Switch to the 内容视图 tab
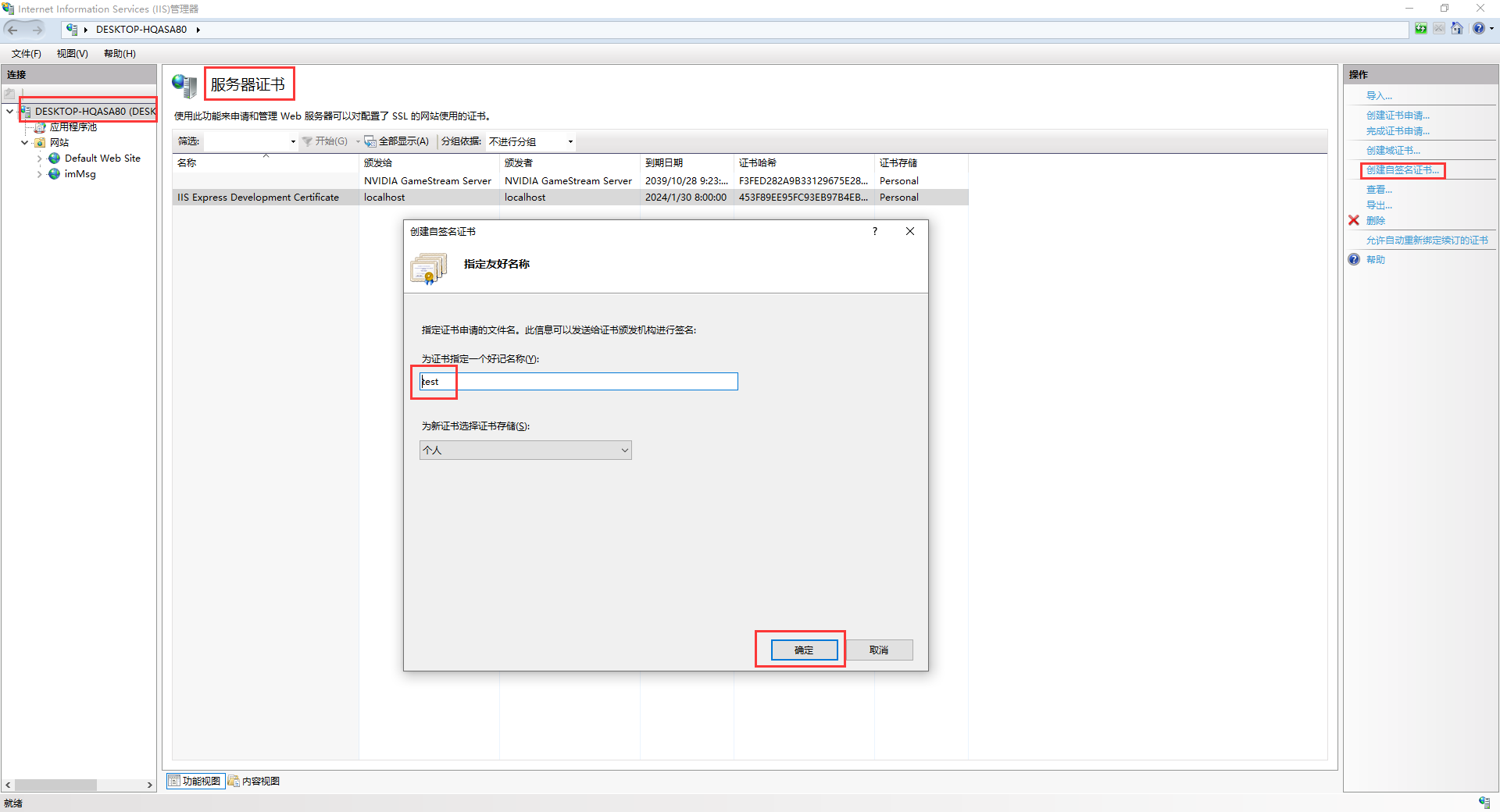 coord(254,781)
